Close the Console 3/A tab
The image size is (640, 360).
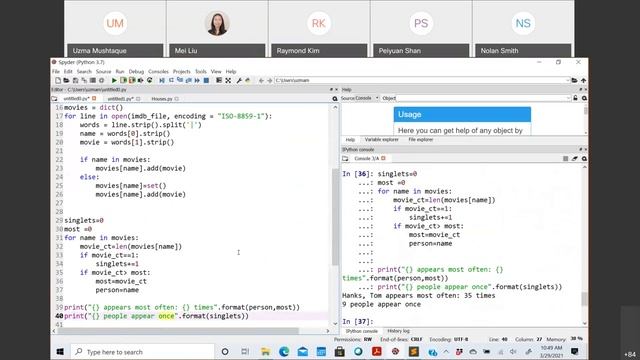[383, 158]
